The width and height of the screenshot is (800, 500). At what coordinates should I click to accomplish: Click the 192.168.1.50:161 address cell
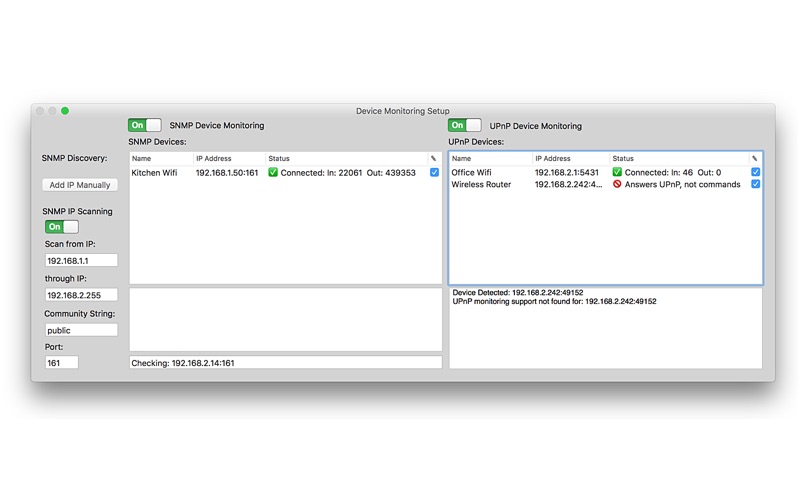coord(227,173)
